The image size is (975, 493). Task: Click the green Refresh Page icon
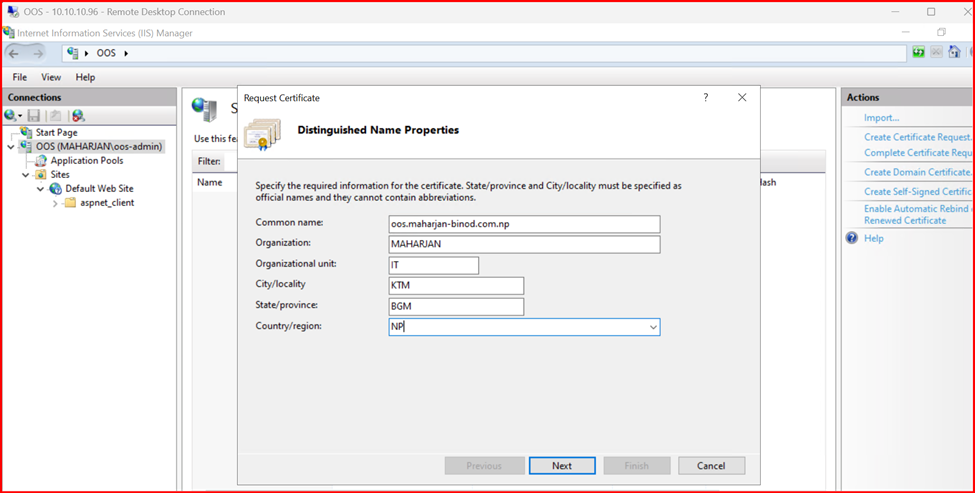click(918, 52)
